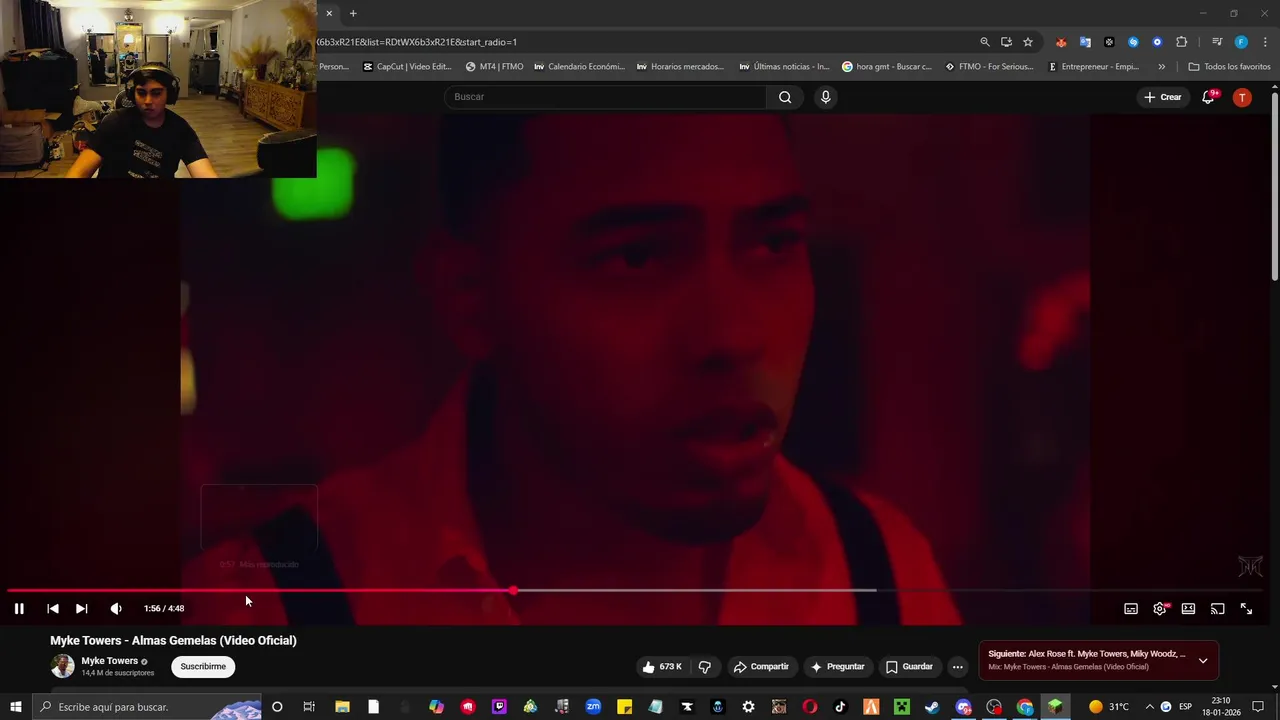The height and width of the screenshot is (720, 1280).
Task: Open the Crear create menu
Action: click(x=1163, y=97)
